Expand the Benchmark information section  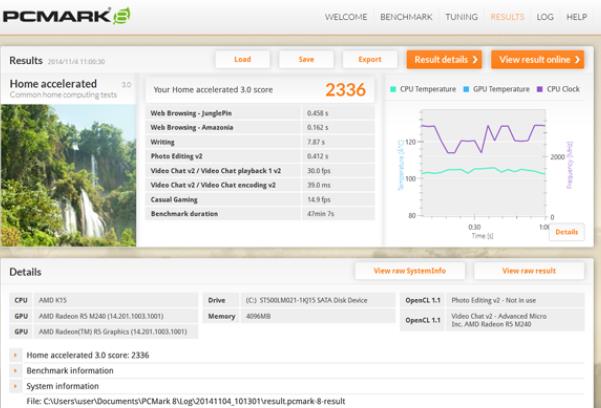tap(70, 370)
